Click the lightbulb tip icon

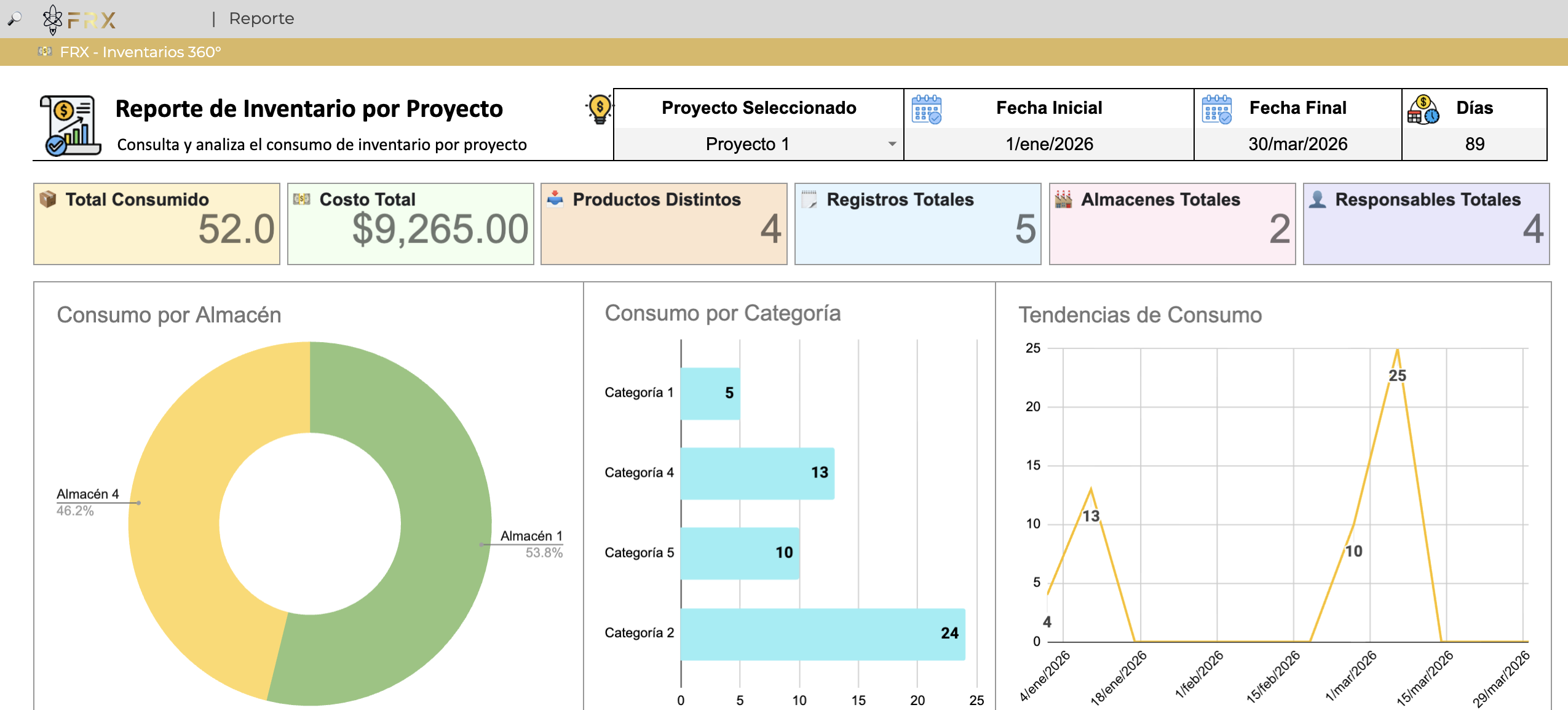(x=599, y=109)
